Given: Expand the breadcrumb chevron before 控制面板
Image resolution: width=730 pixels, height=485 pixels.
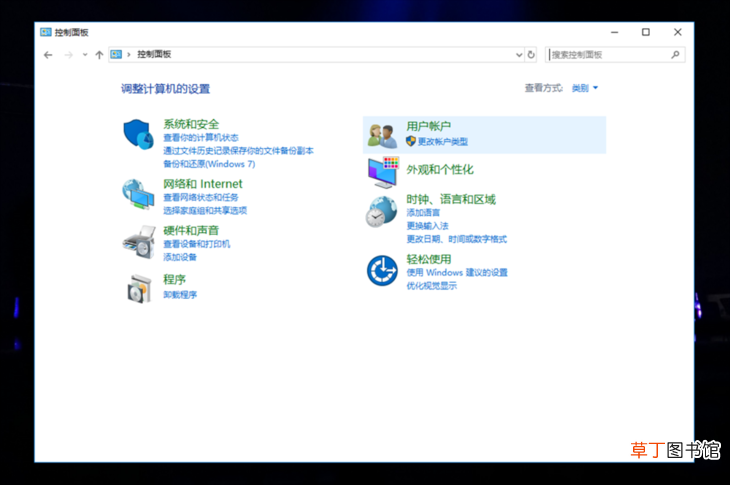Looking at the screenshot, I should click(128, 54).
